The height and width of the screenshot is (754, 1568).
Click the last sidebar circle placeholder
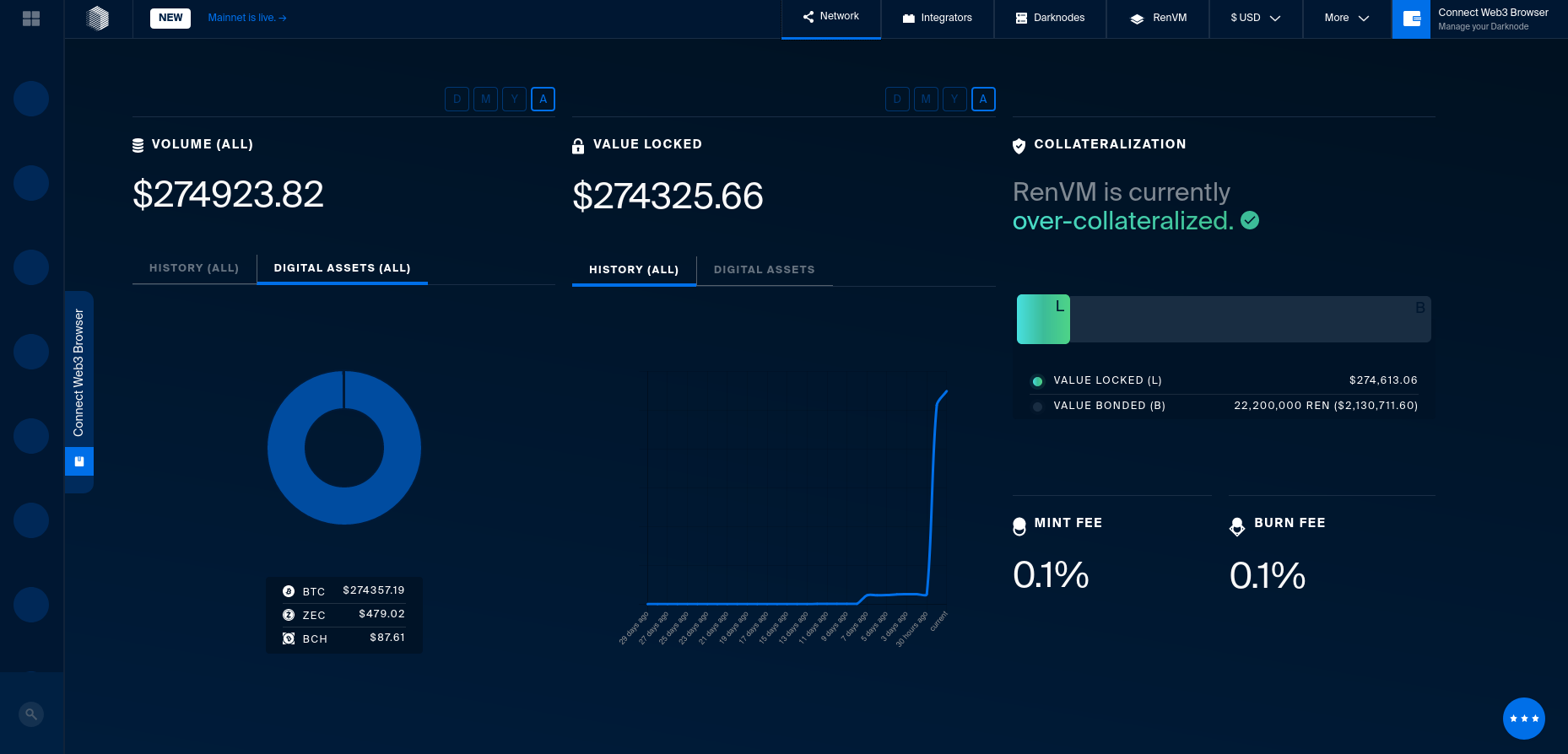click(31, 605)
